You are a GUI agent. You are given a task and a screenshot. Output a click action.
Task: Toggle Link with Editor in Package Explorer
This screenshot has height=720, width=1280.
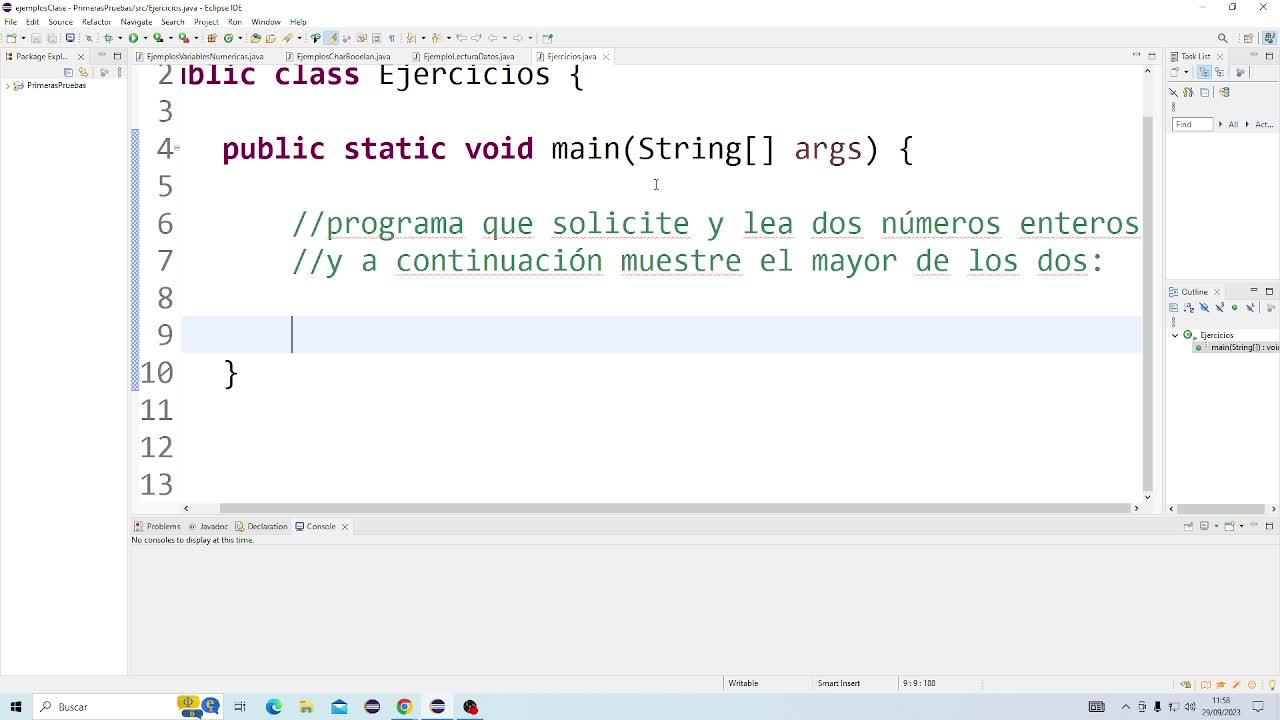pos(84,72)
